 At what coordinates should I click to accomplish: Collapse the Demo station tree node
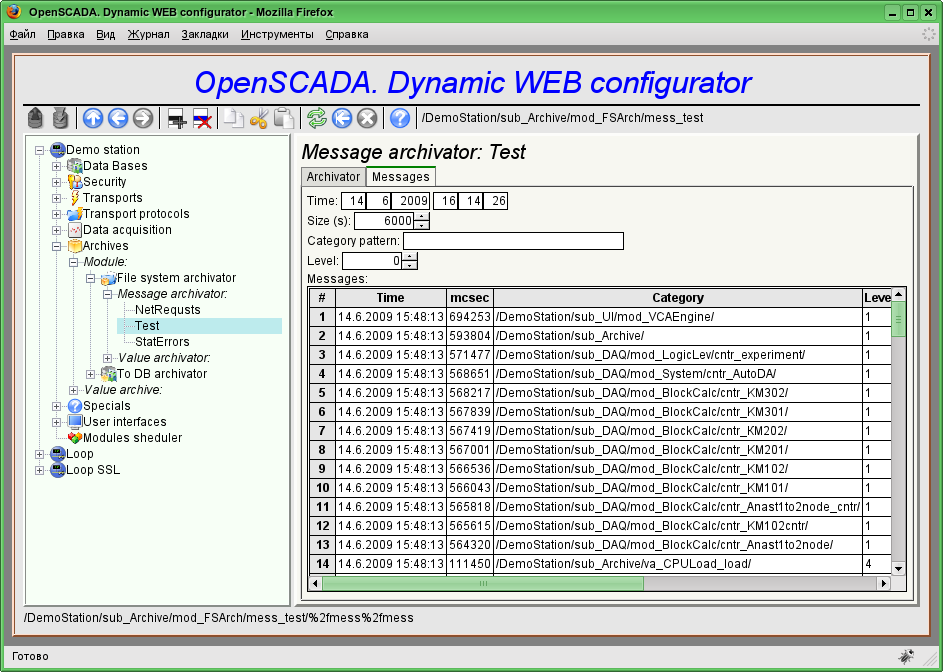coord(40,150)
